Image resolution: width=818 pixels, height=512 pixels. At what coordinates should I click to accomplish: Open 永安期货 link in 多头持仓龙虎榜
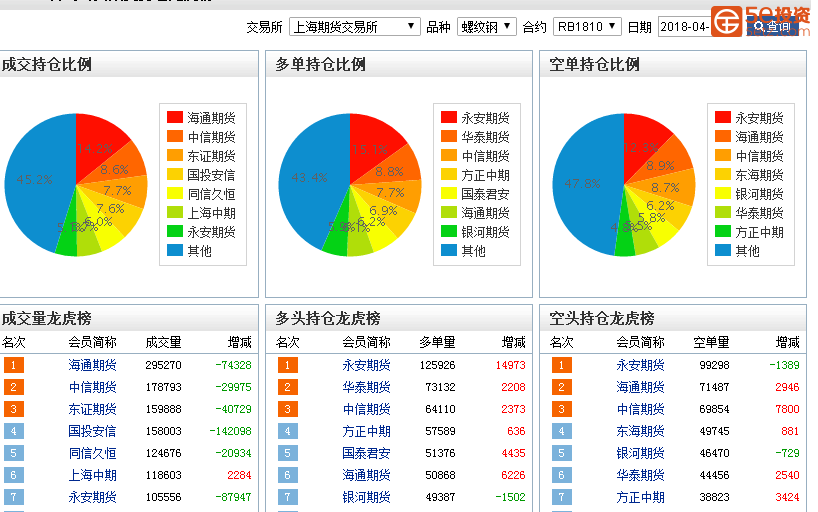pyautogui.click(x=366, y=365)
